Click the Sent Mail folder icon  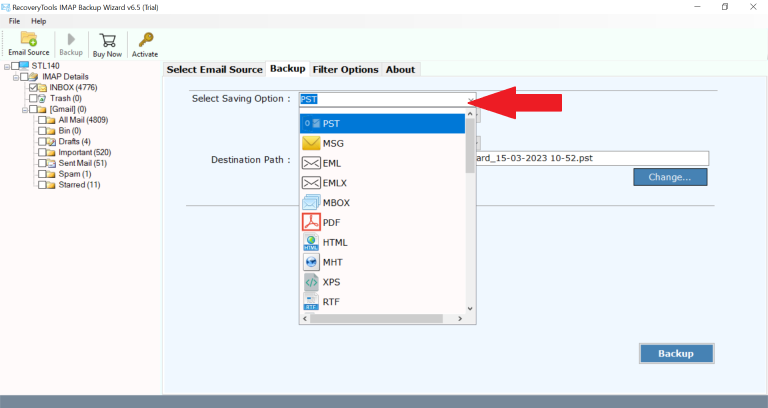(51, 163)
